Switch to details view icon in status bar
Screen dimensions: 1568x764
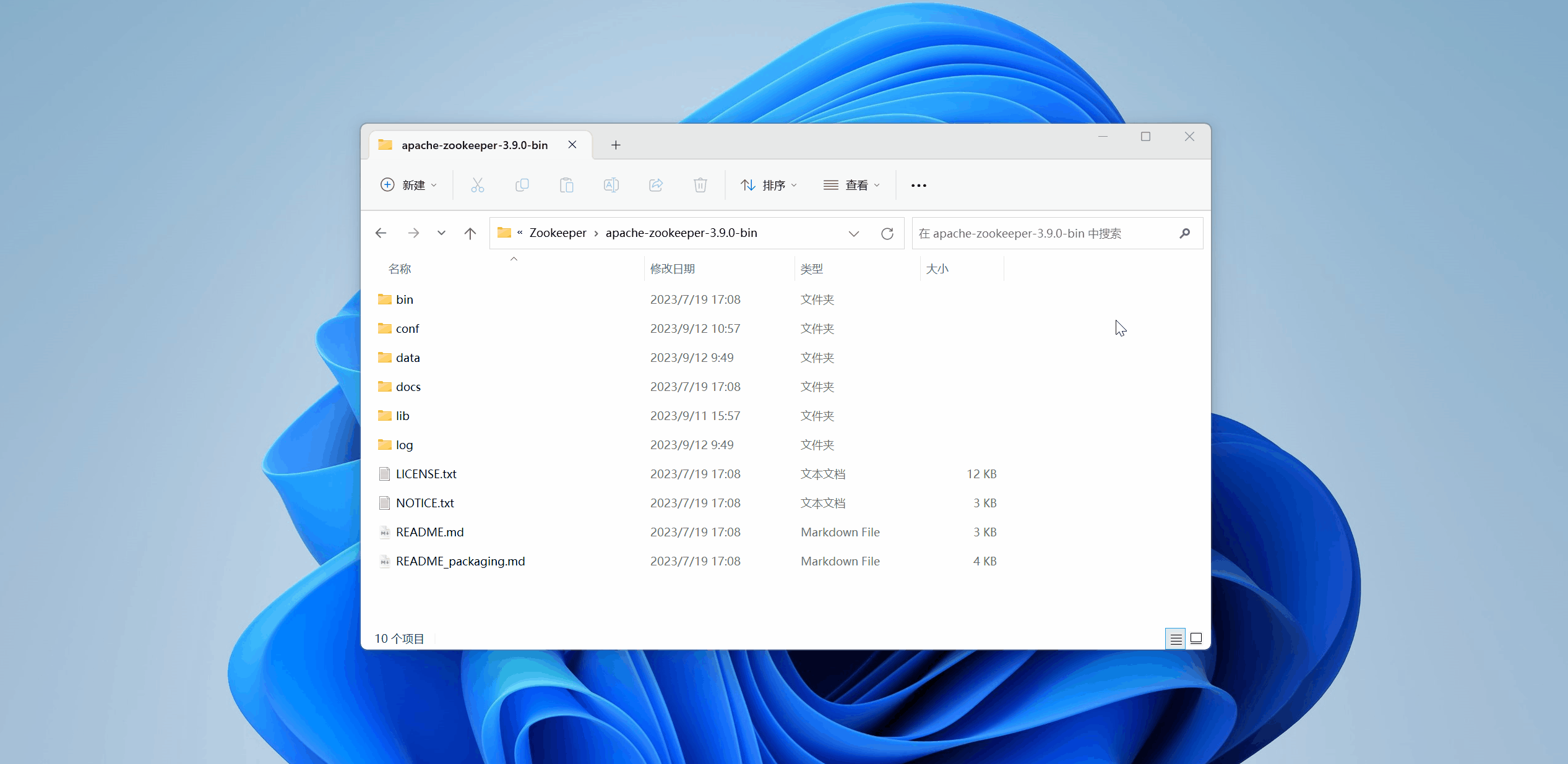[x=1176, y=638]
